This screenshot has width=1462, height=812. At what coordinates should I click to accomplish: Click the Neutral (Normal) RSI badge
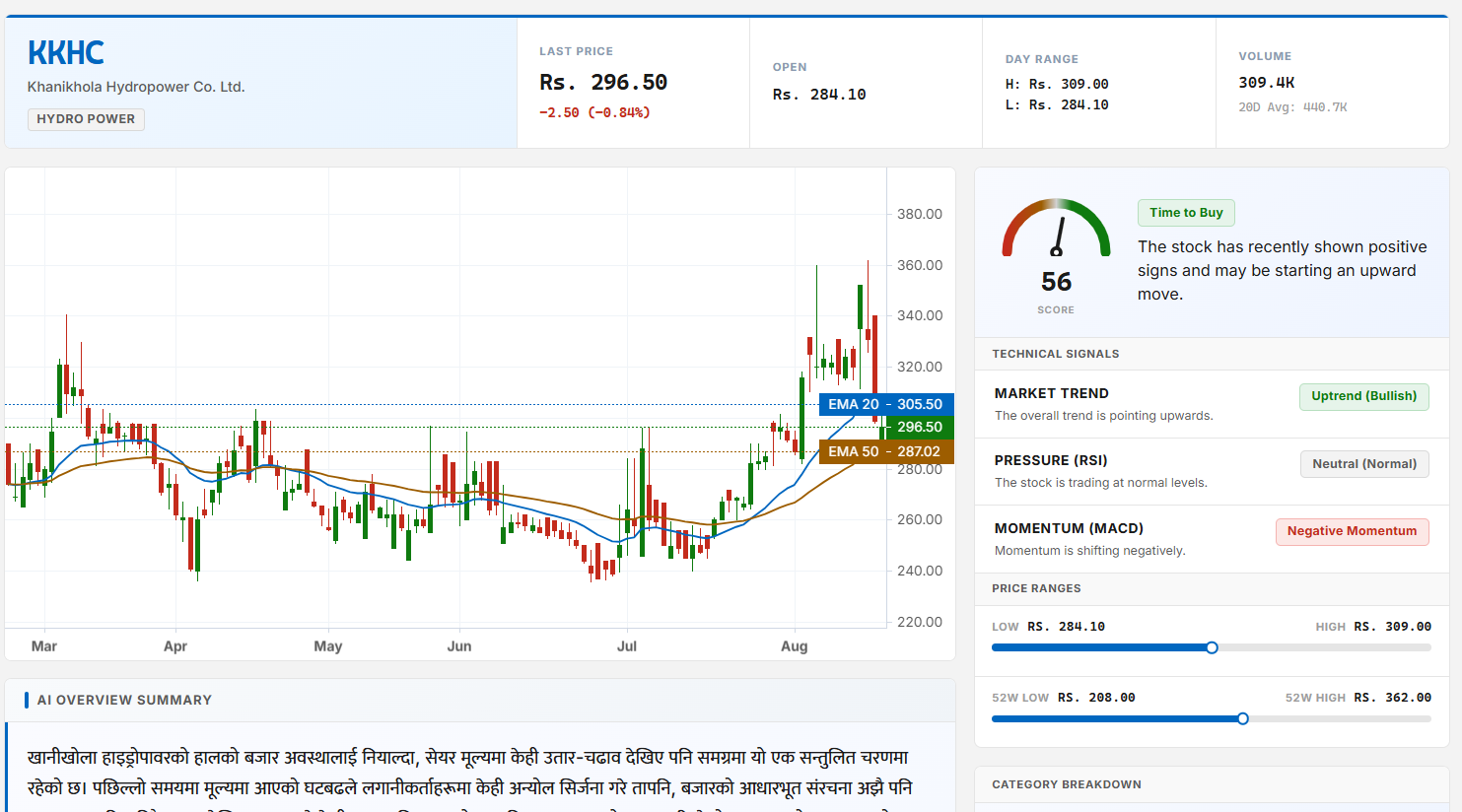1364,464
